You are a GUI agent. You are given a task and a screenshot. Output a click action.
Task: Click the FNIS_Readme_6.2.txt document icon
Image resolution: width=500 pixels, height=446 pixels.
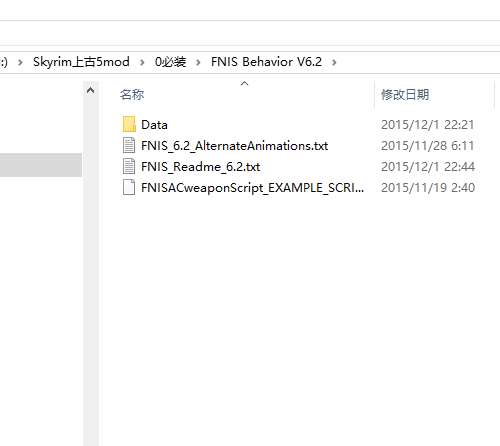[x=129, y=166]
